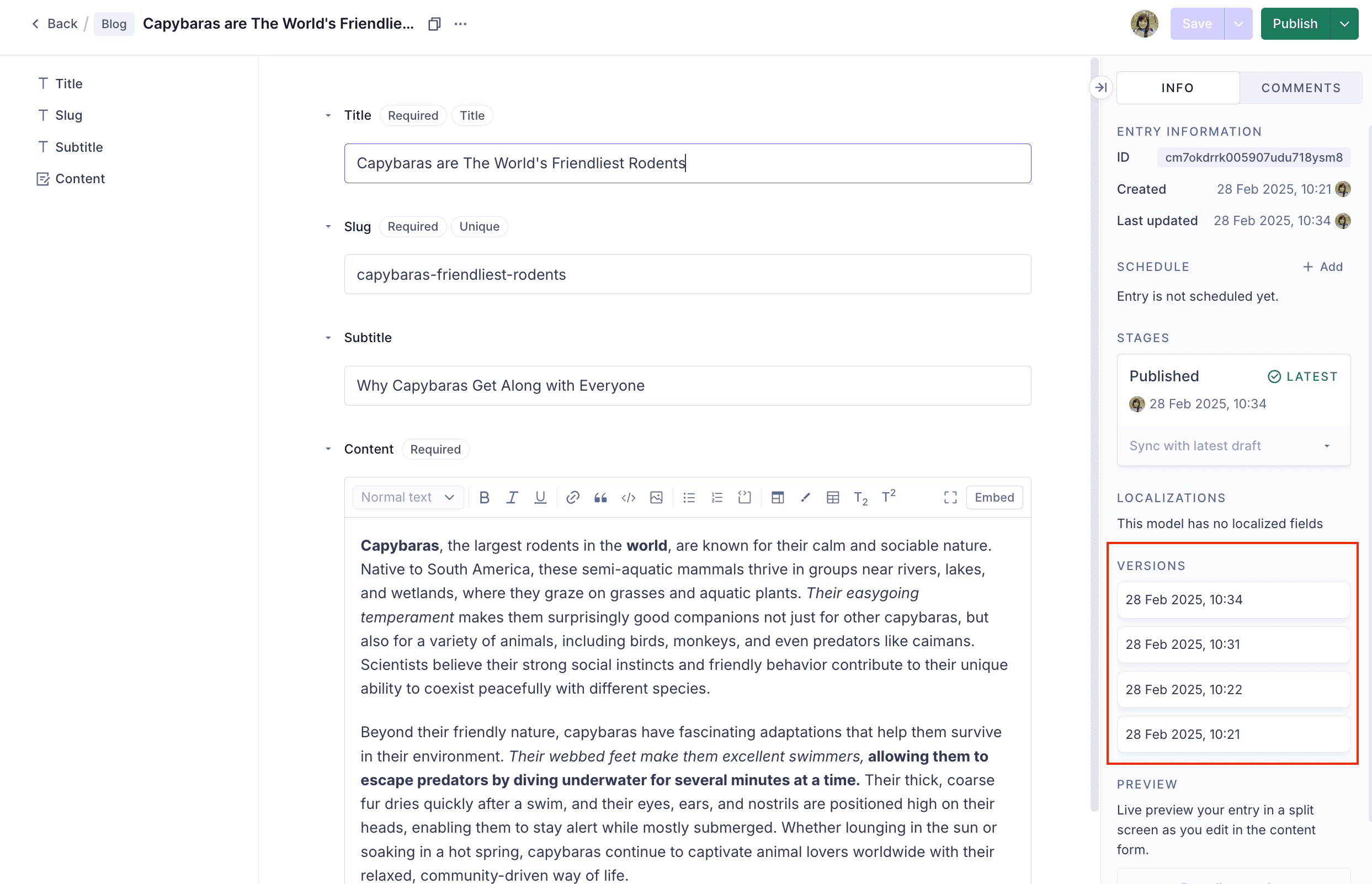Insert a link with the link icon

click(572, 497)
